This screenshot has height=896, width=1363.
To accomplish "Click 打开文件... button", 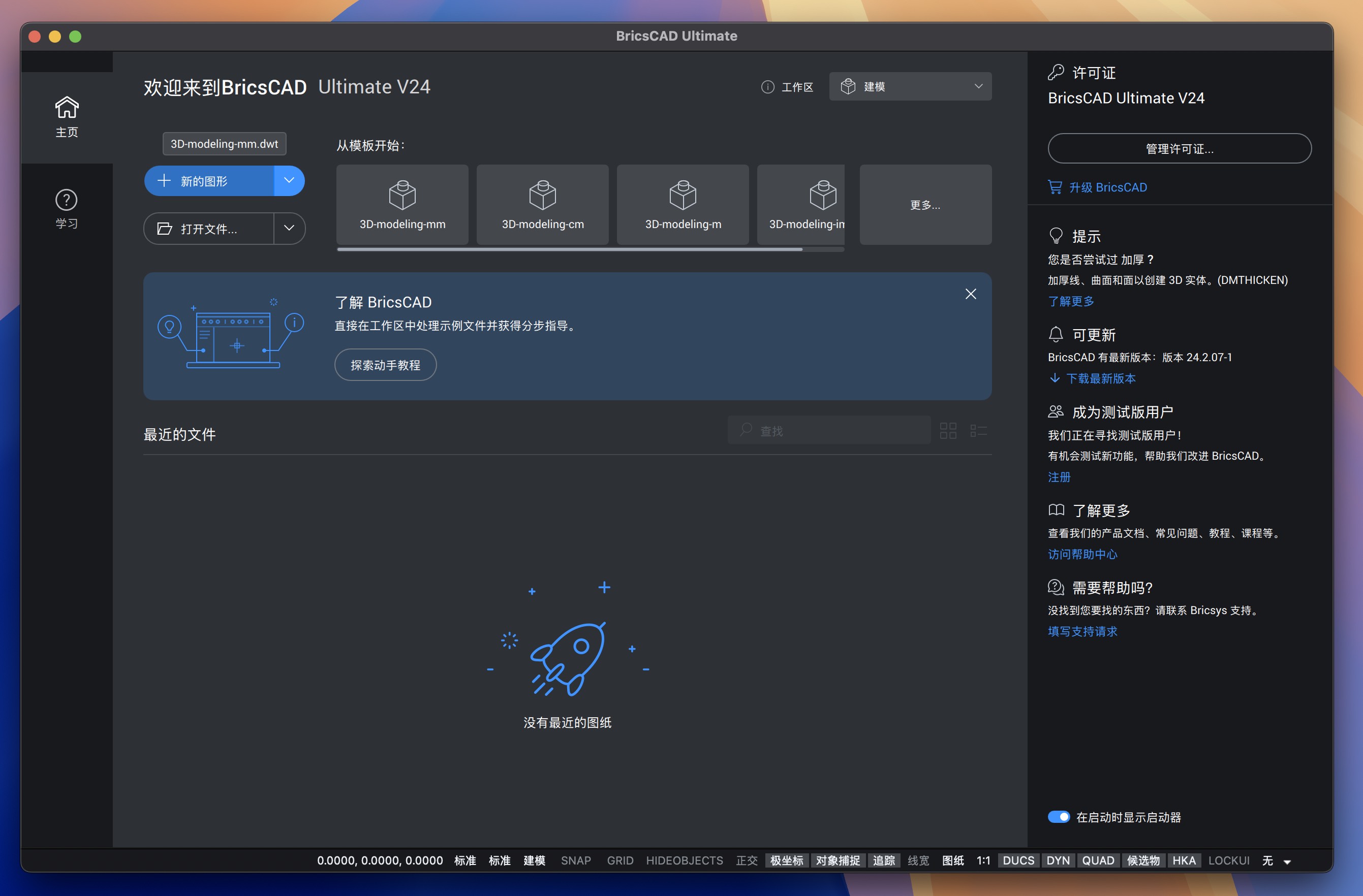I will pos(209,229).
